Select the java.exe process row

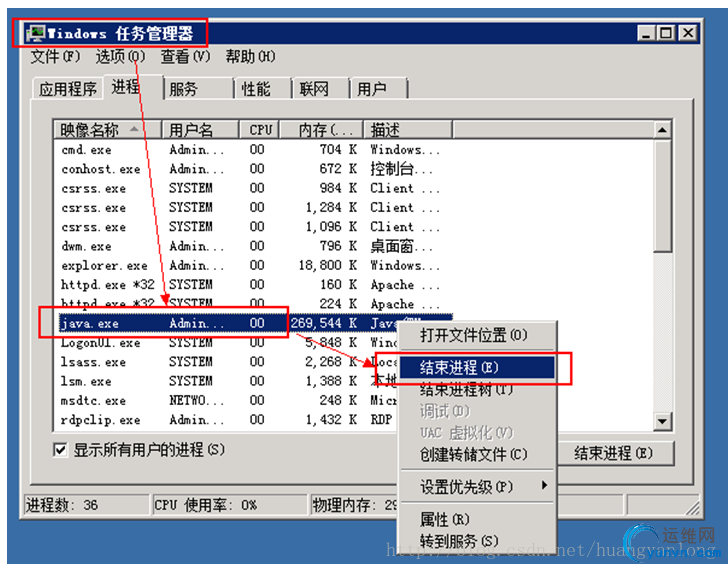(254, 323)
